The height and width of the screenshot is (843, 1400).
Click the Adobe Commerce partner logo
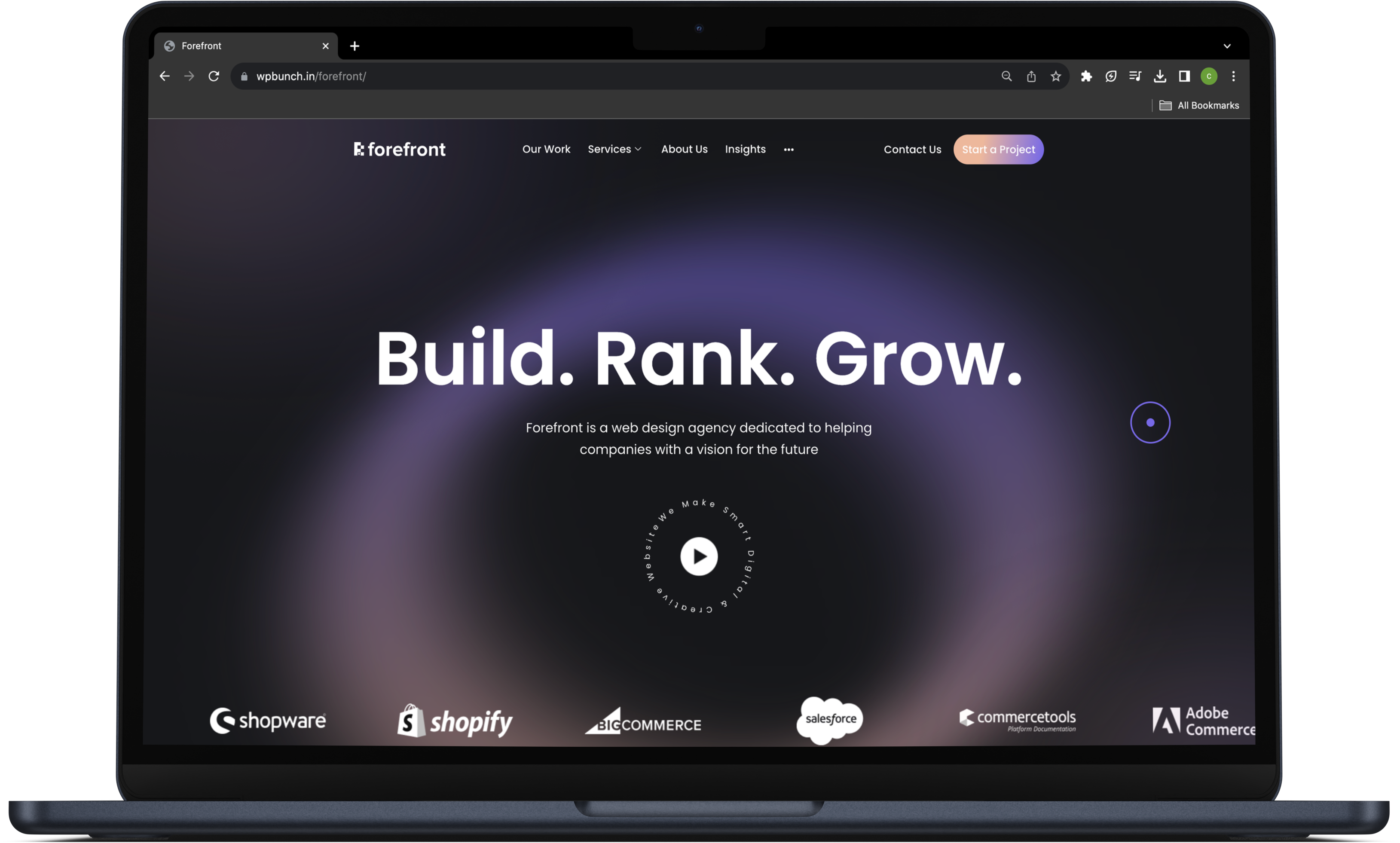[1200, 720]
